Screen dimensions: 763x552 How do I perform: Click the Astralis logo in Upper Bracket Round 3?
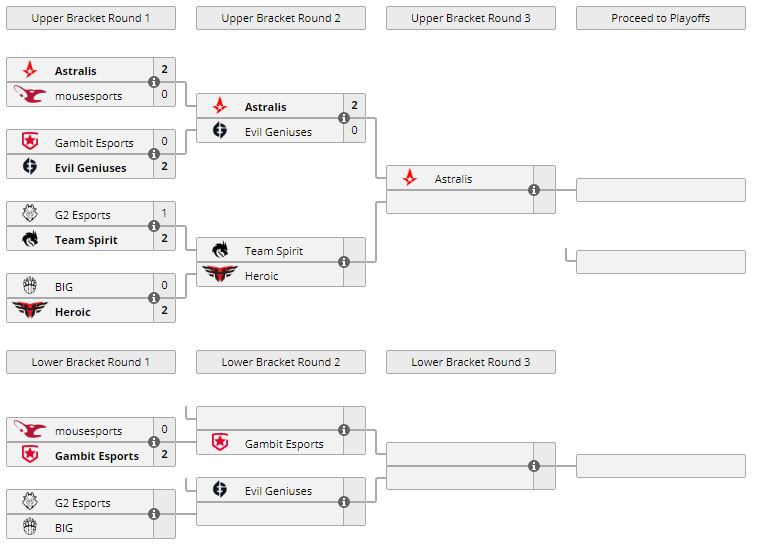[x=410, y=179]
